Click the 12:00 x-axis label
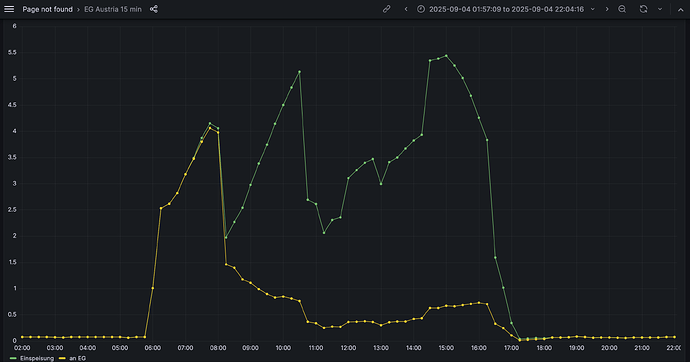The height and width of the screenshot is (362, 690). click(348, 348)
